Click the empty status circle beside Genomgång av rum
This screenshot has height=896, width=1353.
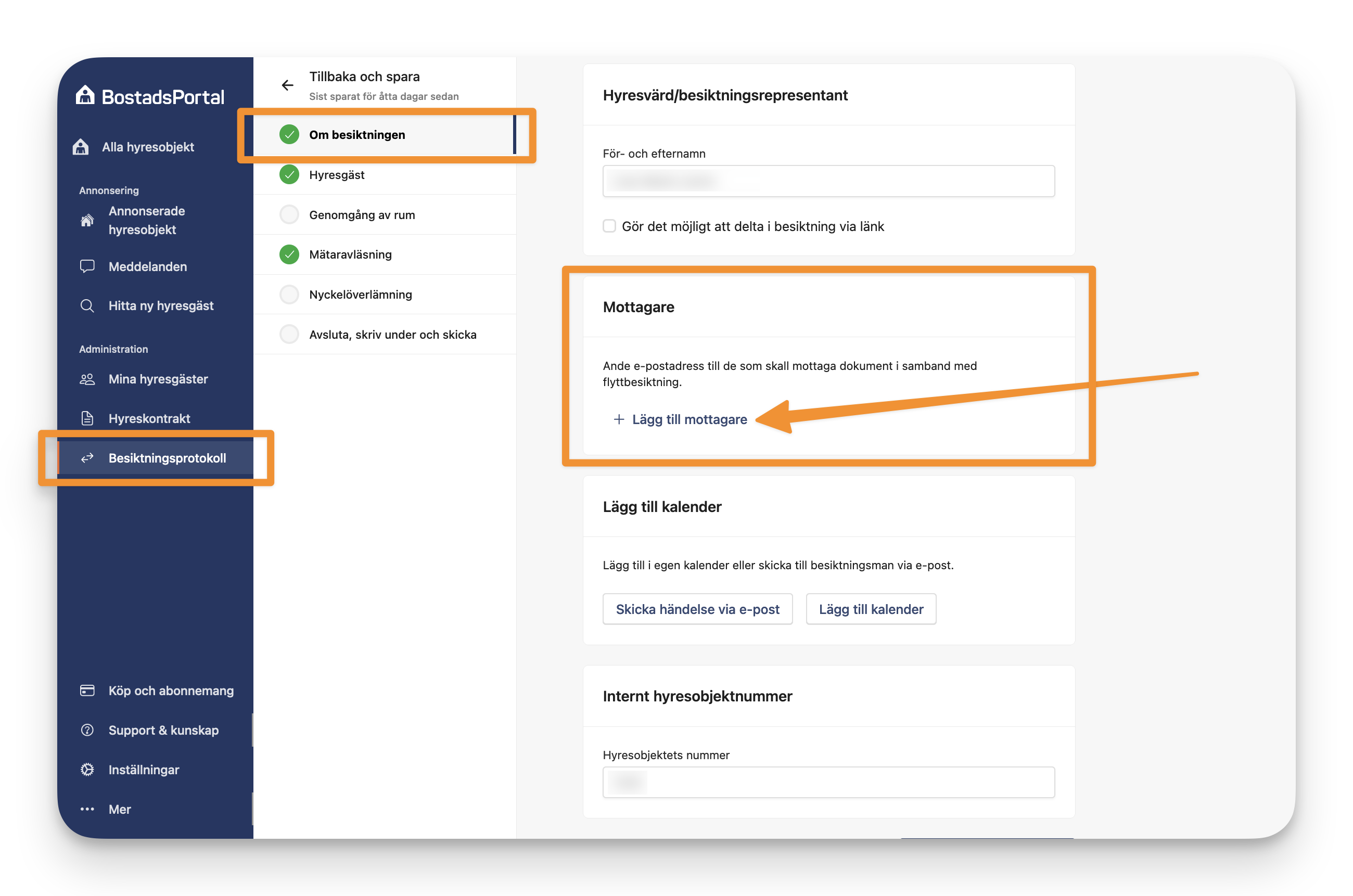289,214
